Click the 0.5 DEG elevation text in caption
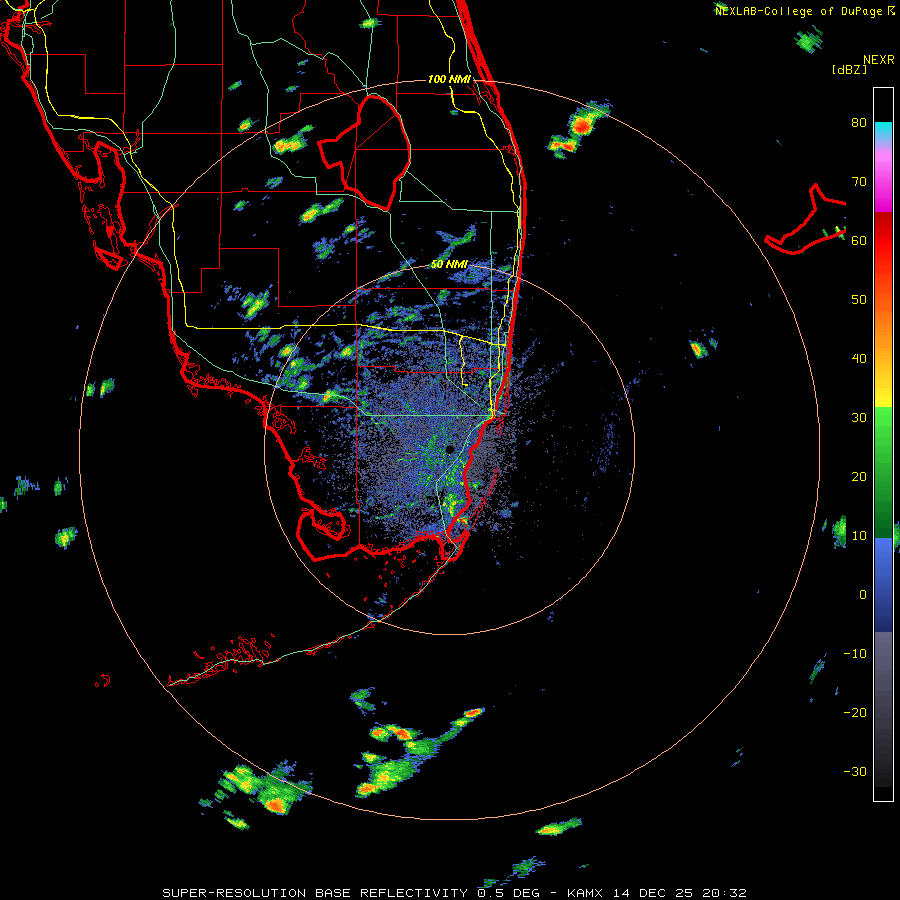900x900 pixels. tap(514, 893)
